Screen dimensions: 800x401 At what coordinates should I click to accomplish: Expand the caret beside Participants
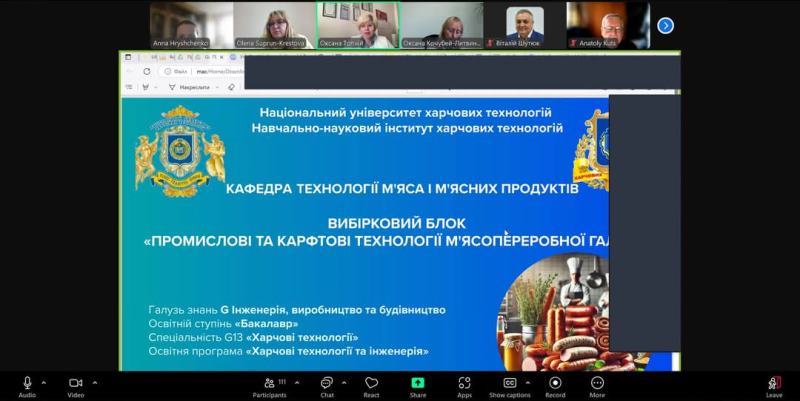(x=297, y=382)
